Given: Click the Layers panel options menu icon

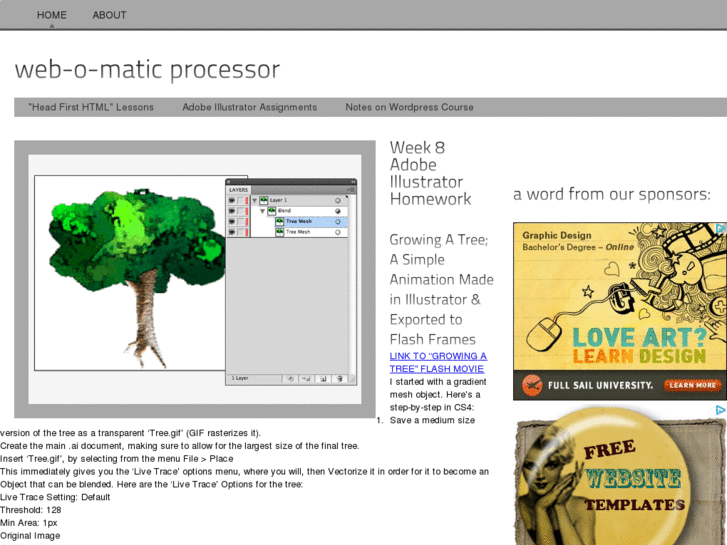Looking at the screenshot, I should [350, 189].
